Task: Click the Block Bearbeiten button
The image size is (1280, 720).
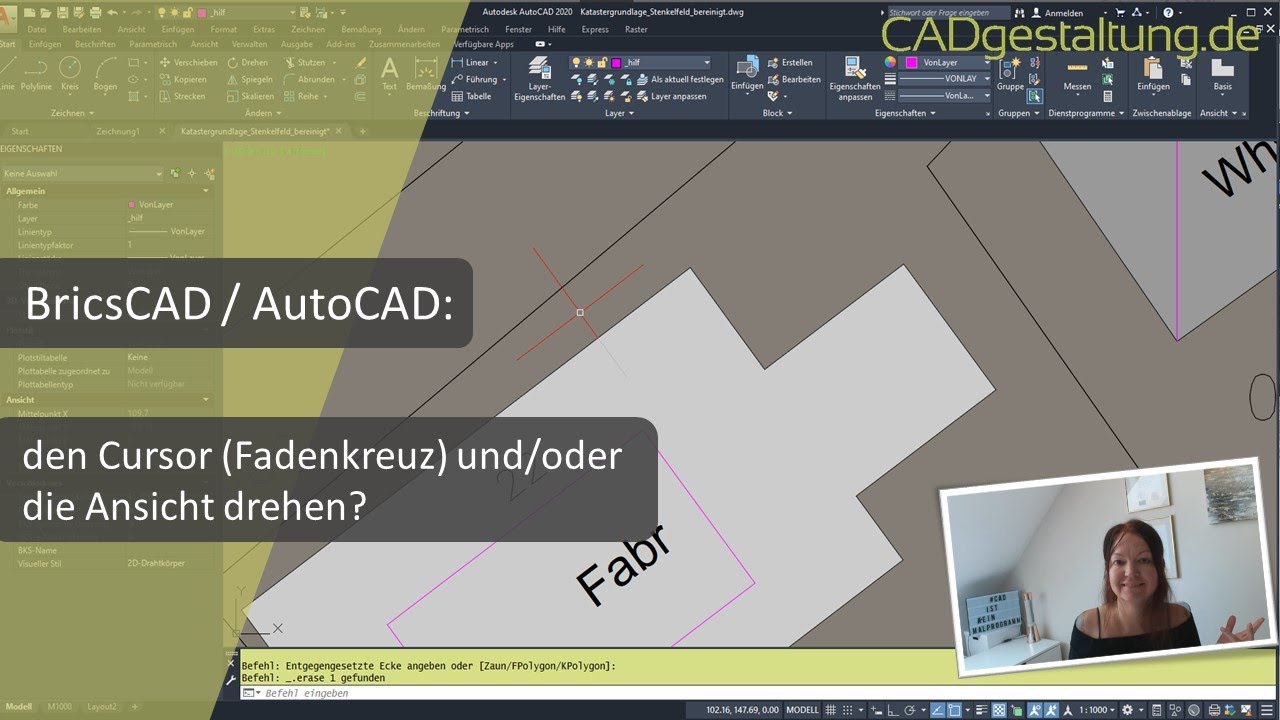Action: pyautogui.click(x=794, y=79)
